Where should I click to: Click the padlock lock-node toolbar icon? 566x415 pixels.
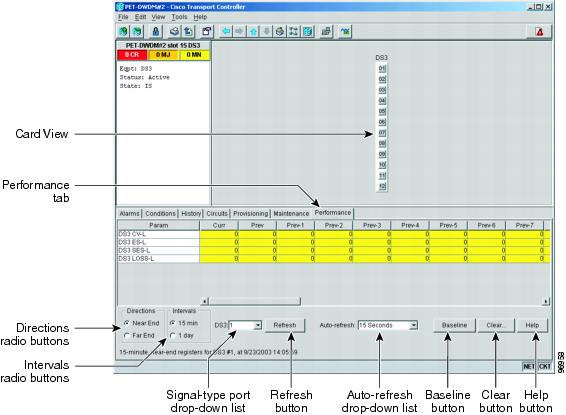pos(156,31)
